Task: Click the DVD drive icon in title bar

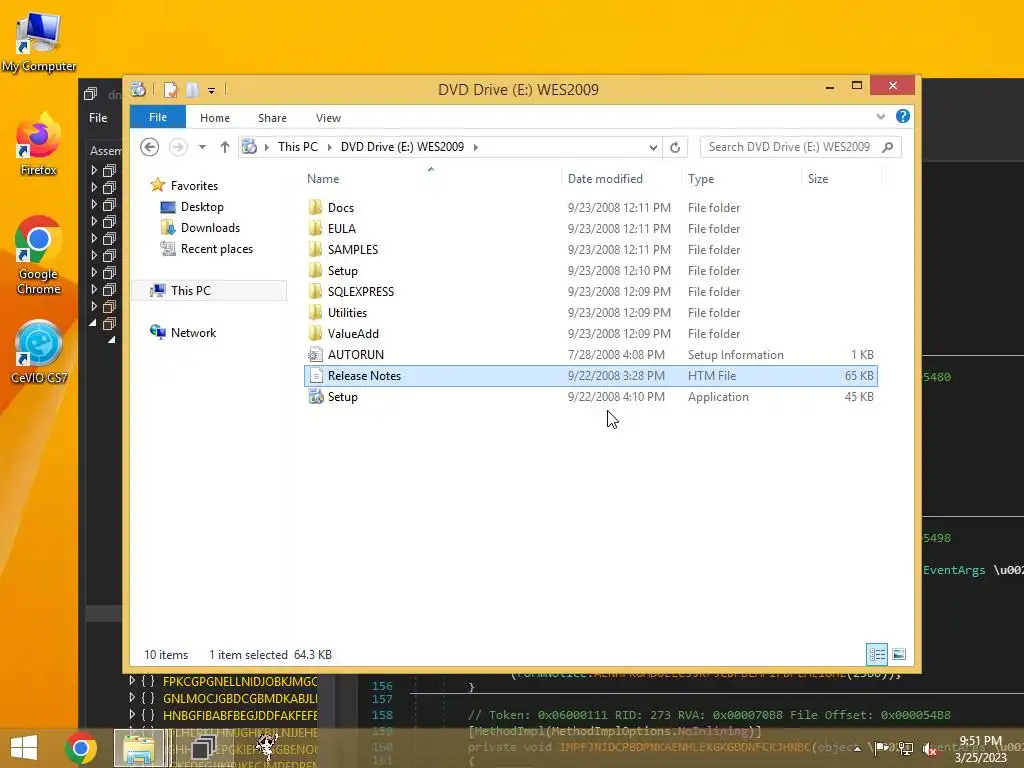Action: point(138,89)
